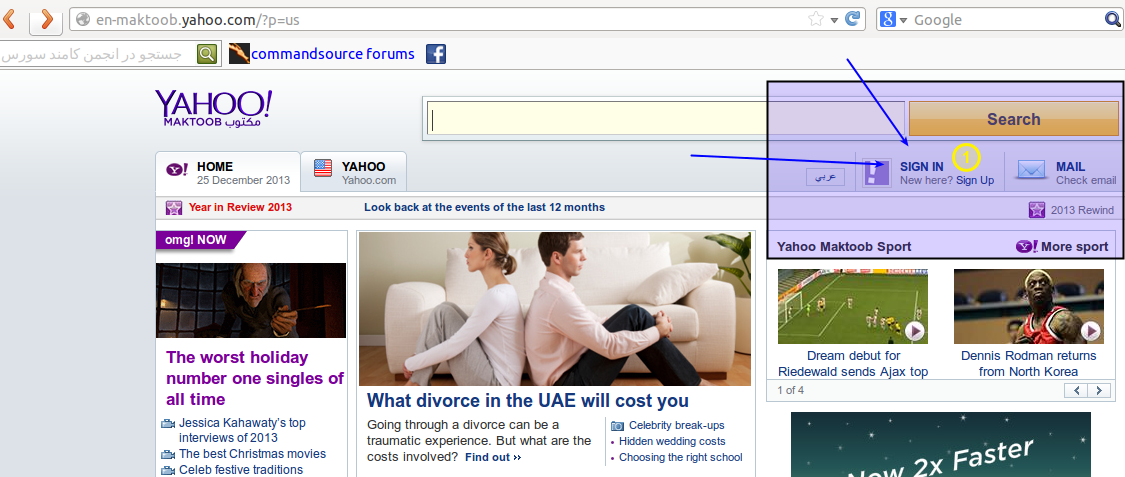The width and height of the screenshot is (1125, 477).
Task: Click the magnifier icon in Google search box
Action: click(x=1113, y=19)
